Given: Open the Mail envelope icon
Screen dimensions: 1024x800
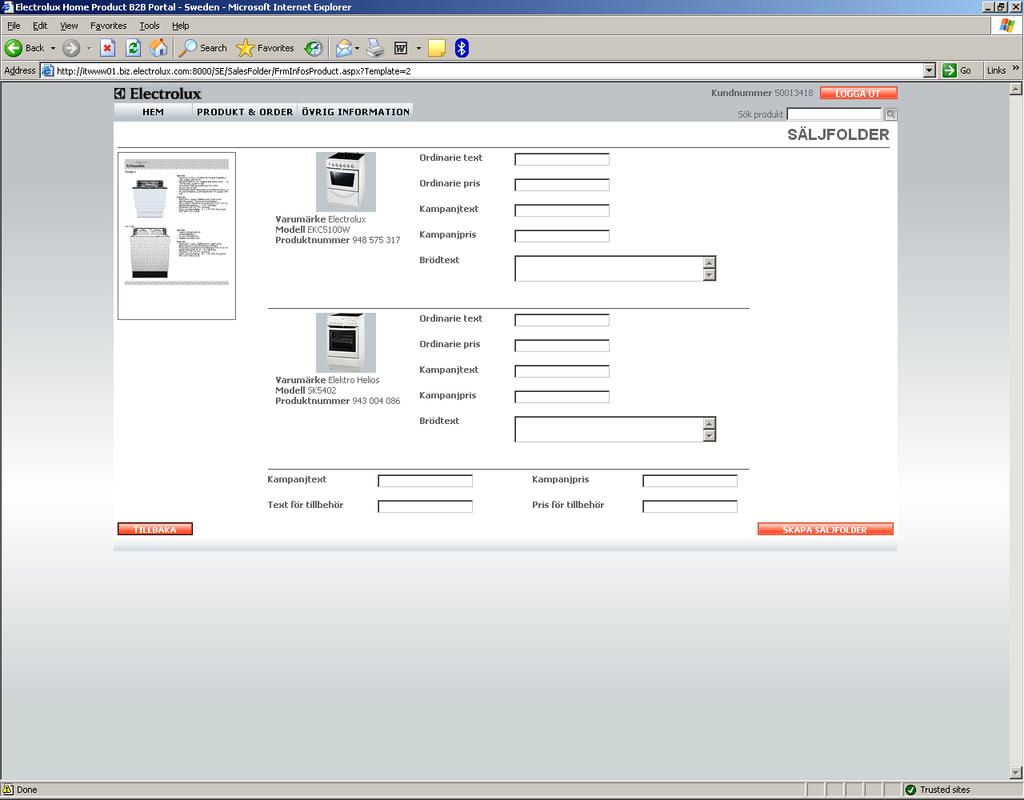Looking at the screenshot, I should click(344, 48).
